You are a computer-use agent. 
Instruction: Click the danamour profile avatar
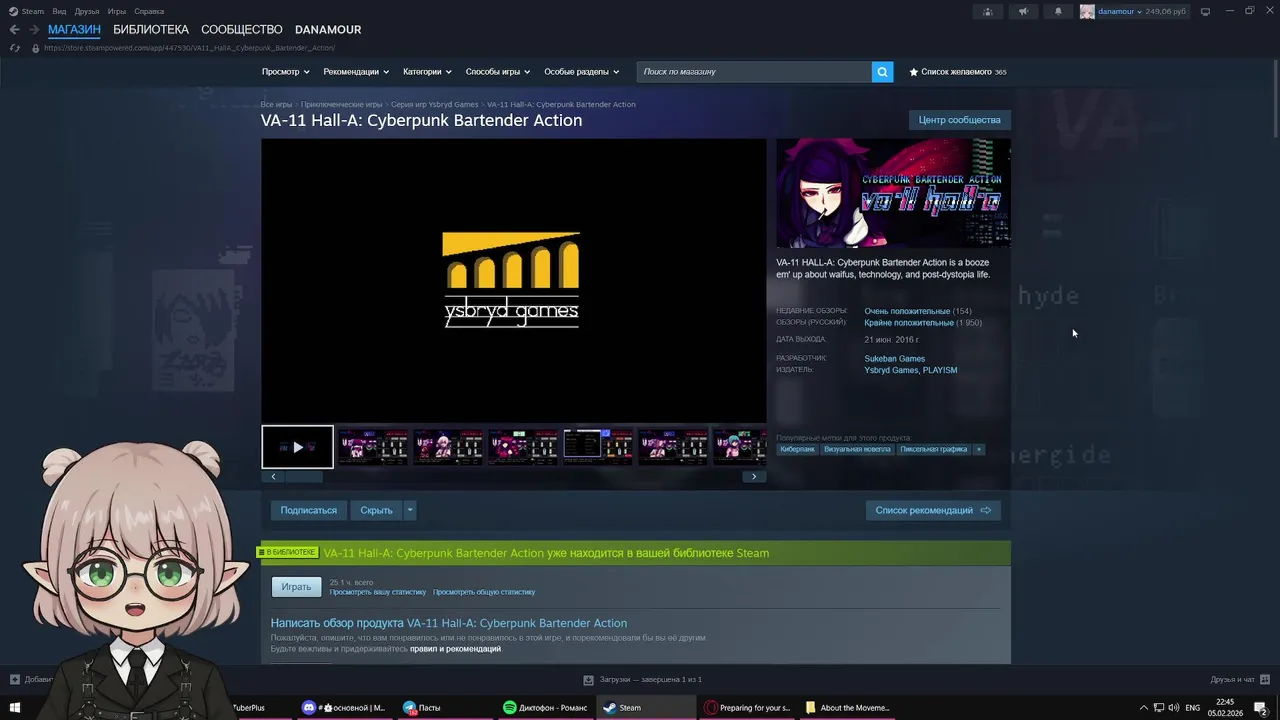1087,11
